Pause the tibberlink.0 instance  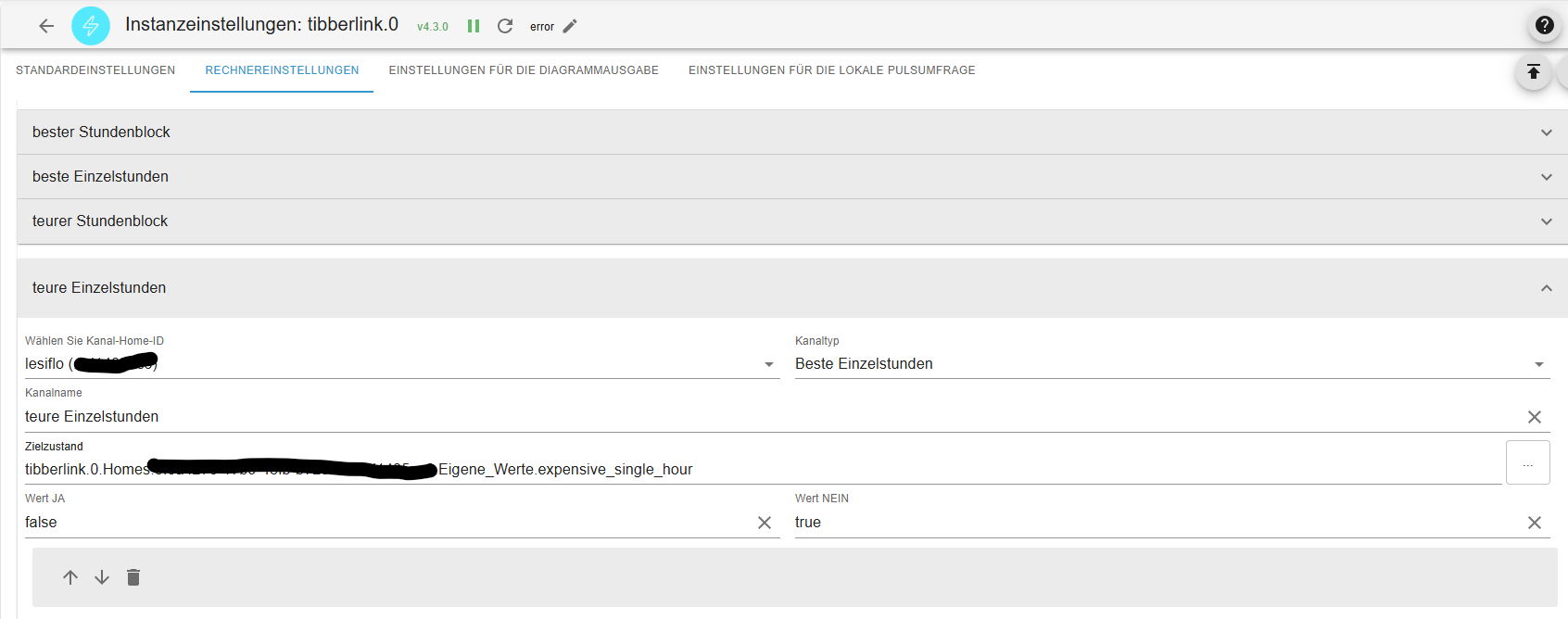tap(474, 26)
